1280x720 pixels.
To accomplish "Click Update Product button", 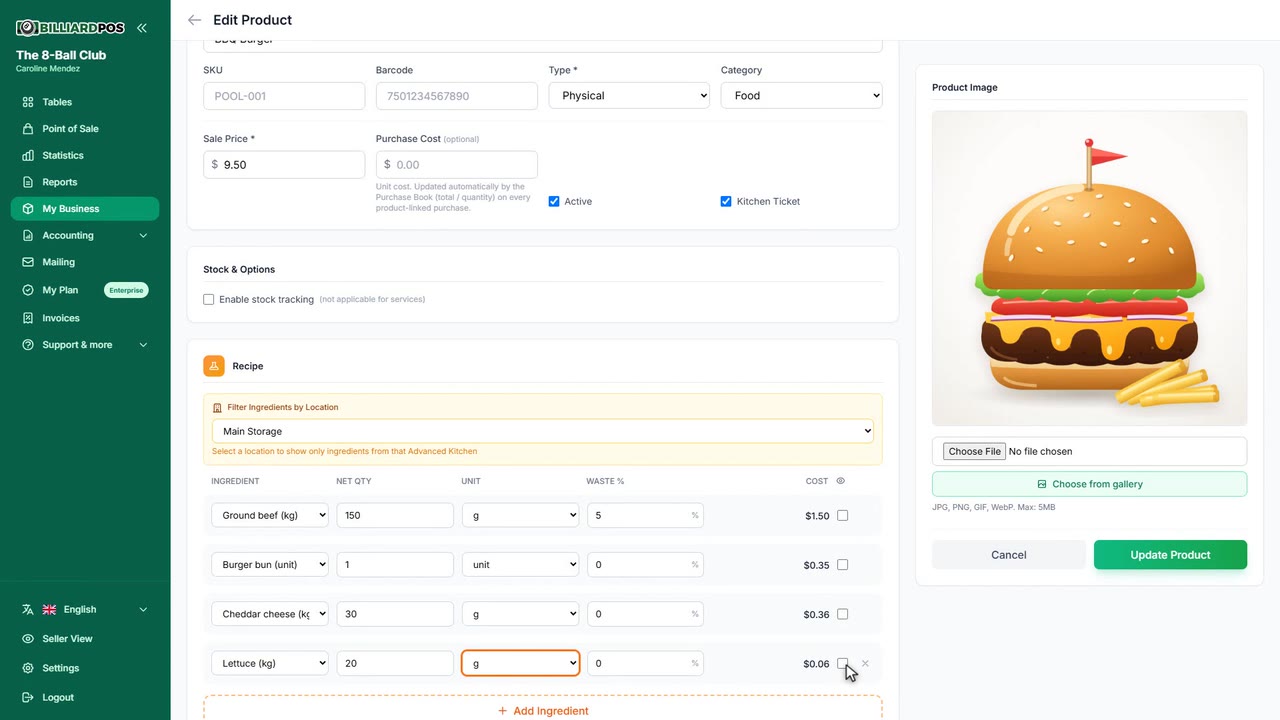I will click(1170, 555).
